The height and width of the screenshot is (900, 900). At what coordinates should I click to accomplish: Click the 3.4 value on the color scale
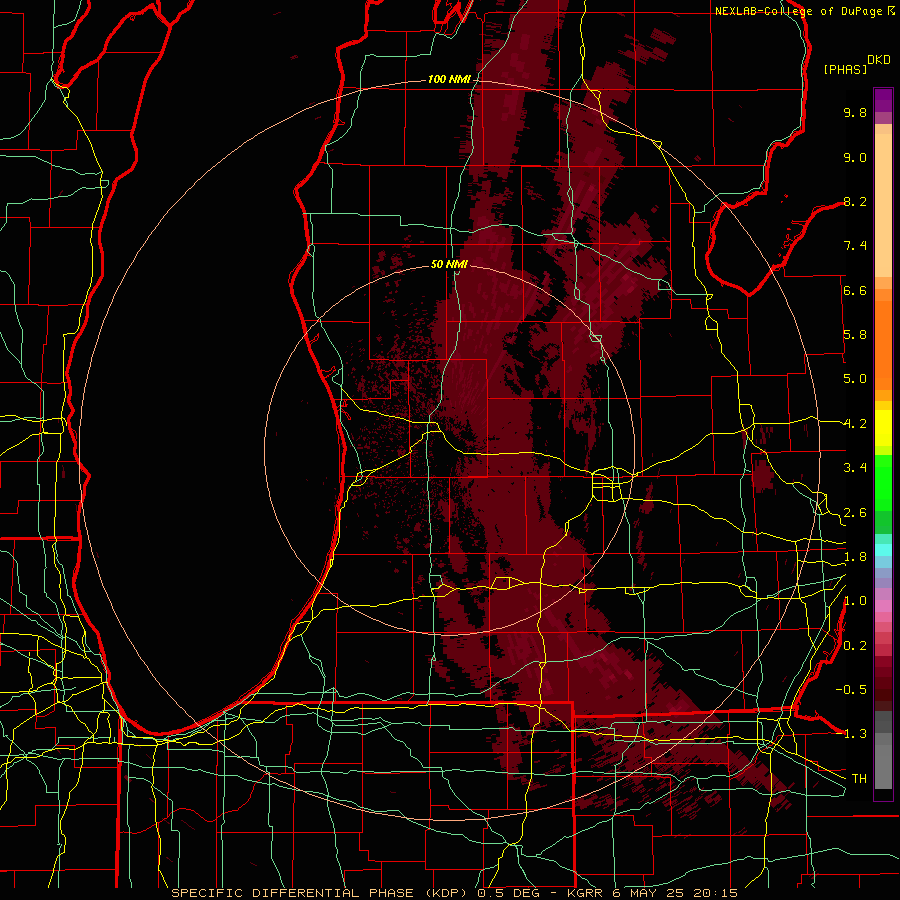point(855,468)
